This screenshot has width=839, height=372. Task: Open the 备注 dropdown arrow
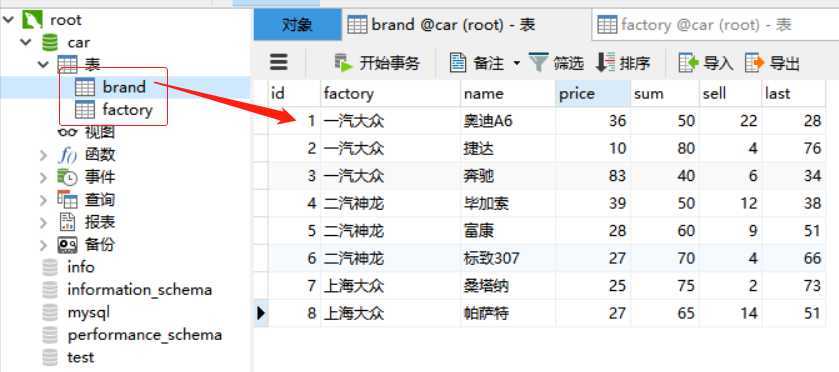(x=517, y=64)
